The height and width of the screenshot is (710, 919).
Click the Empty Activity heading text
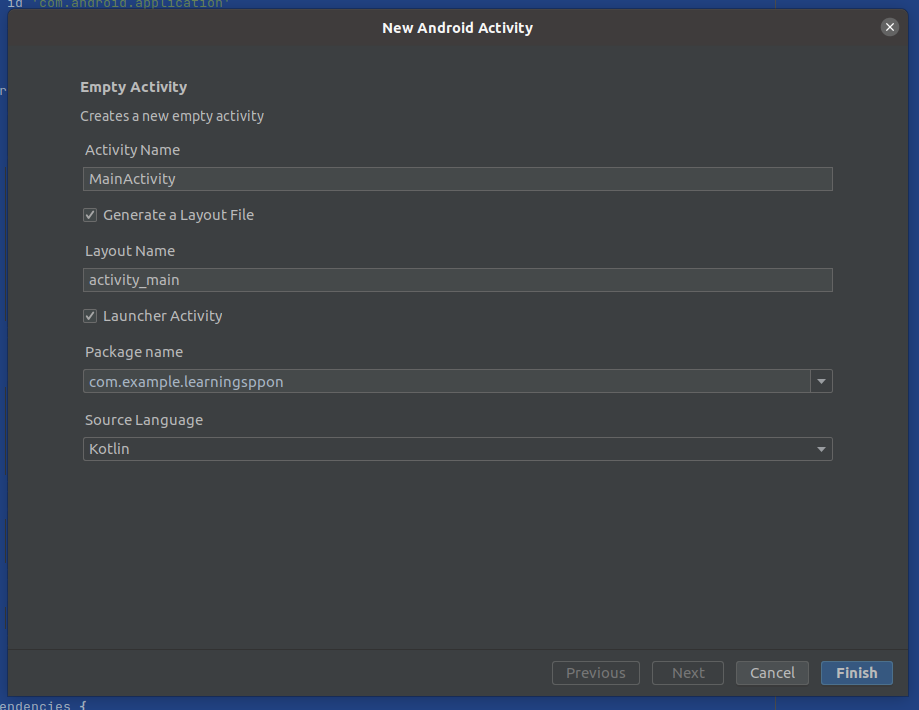click(x=134, y=87)
